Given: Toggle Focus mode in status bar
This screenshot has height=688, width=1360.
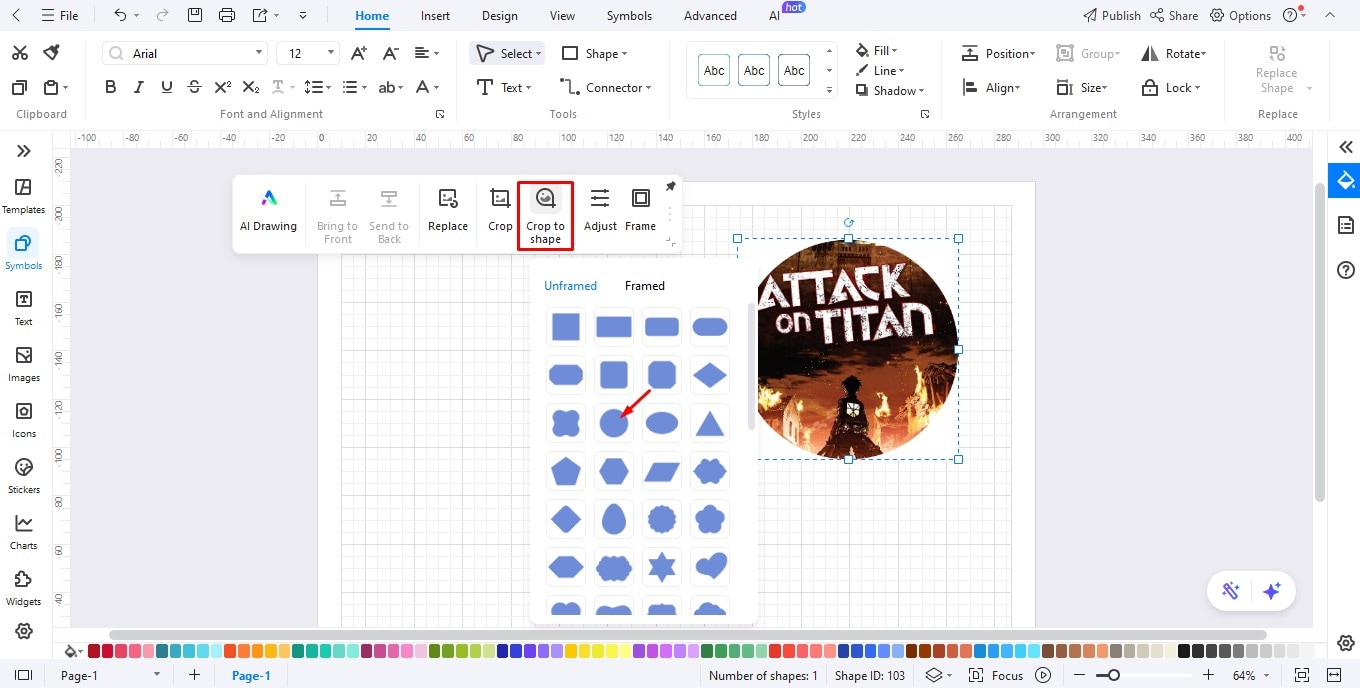Looking at the screenshot, I should click(x=996, y=675).
